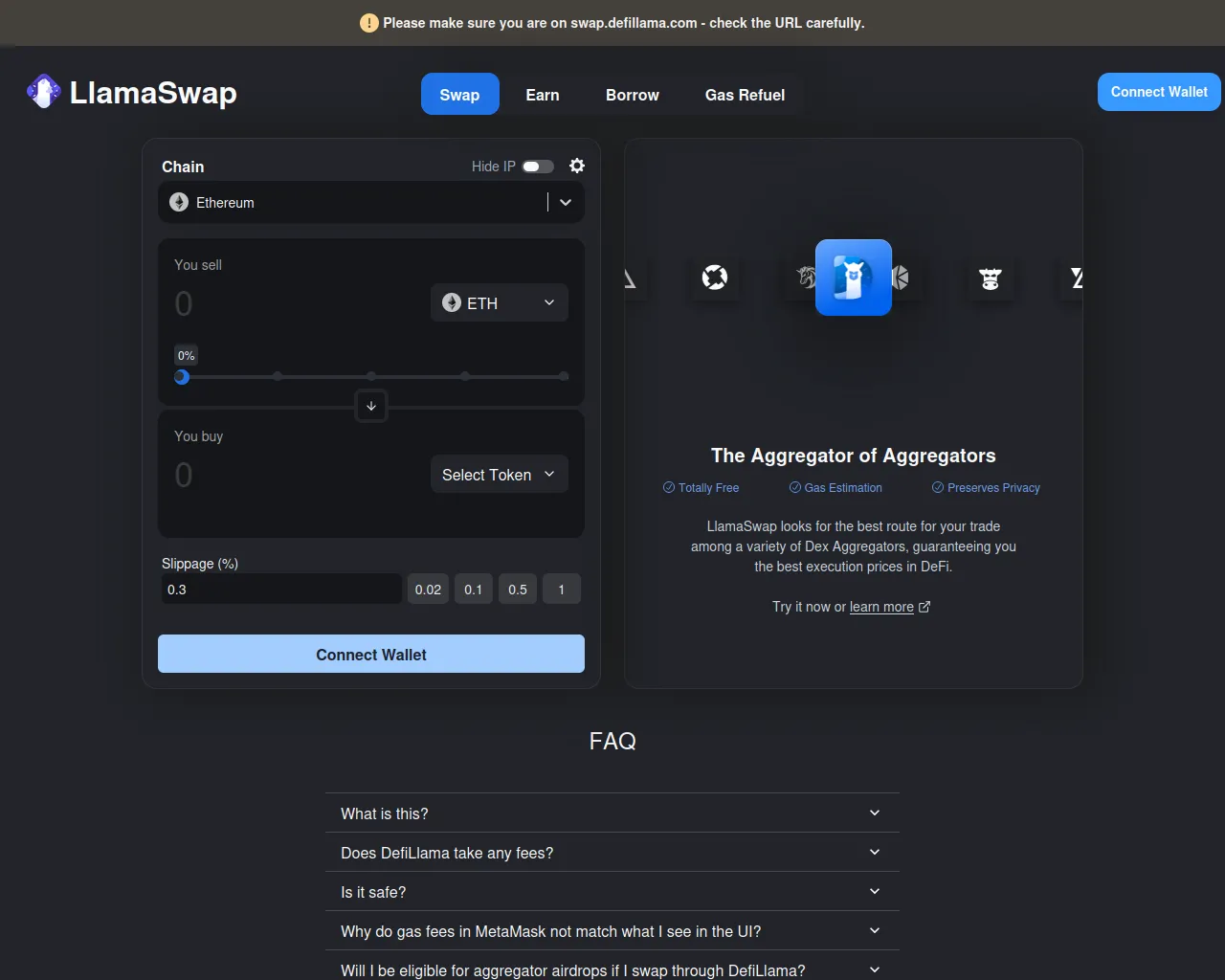Open the Select Token buy dropdown
Viewport: 1225px width, 980px height.
point(500,474)
